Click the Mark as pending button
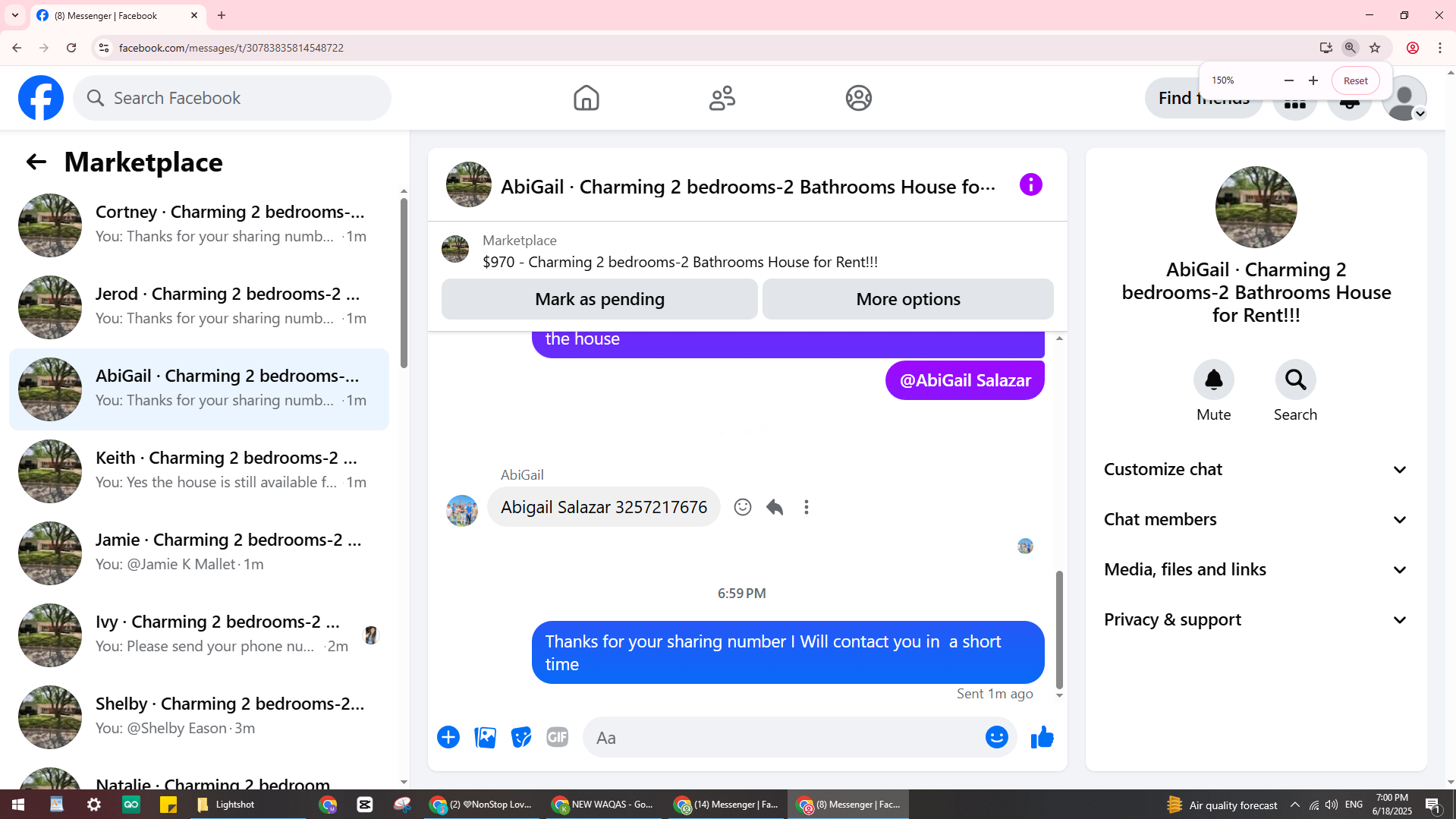The height and width of the screenshot is (819, 1456). tap(599, 299)
